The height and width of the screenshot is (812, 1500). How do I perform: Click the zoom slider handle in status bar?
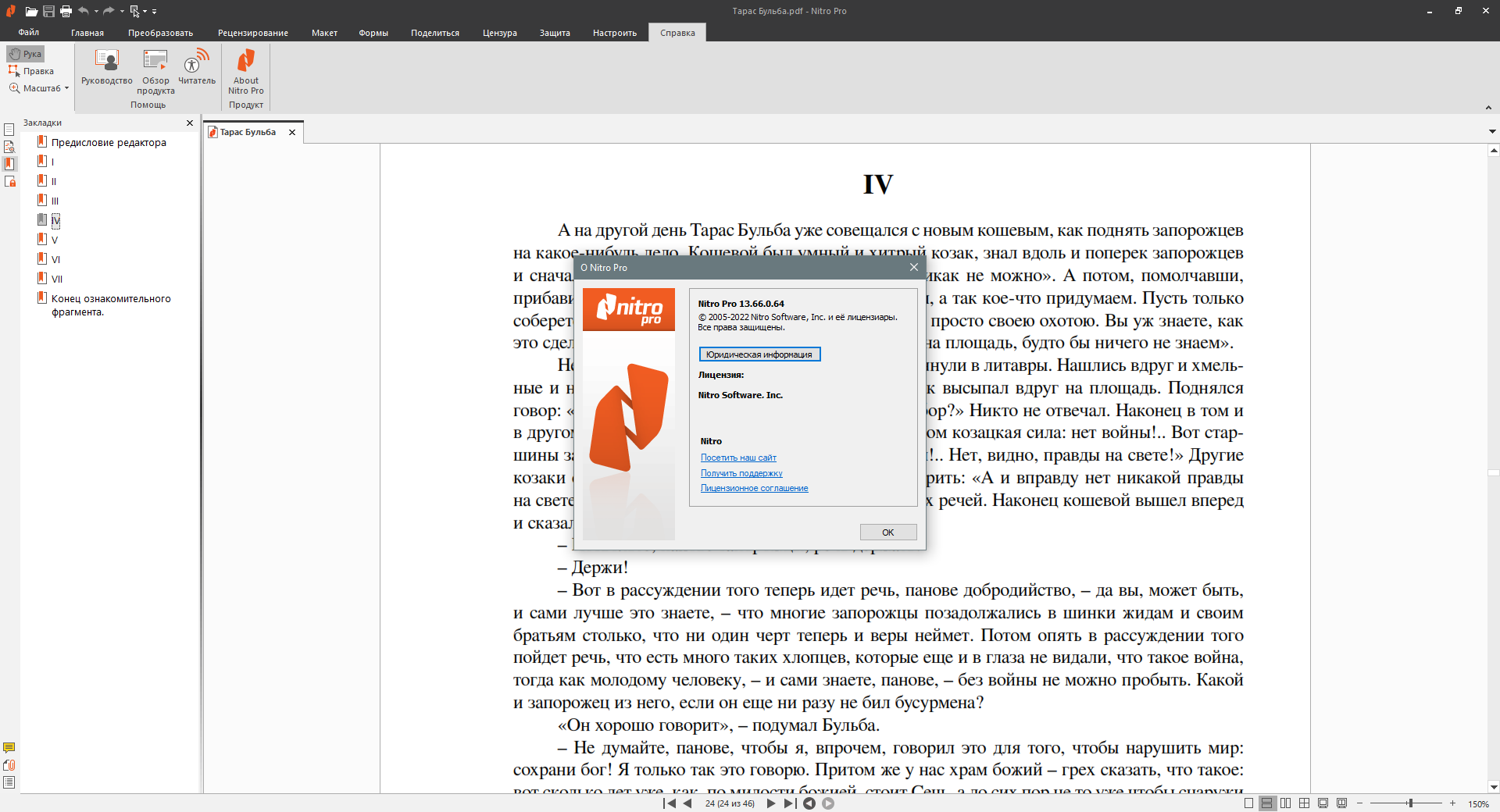pos(1410,803)
